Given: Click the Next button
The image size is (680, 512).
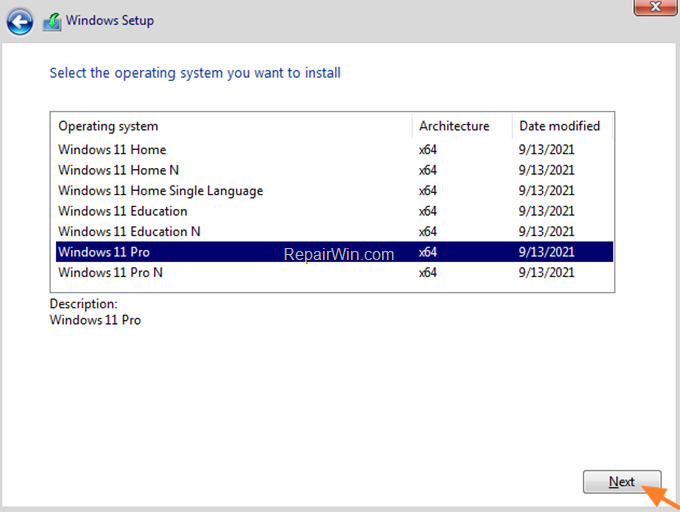Looking at the screenshot, I should [622, 481].
